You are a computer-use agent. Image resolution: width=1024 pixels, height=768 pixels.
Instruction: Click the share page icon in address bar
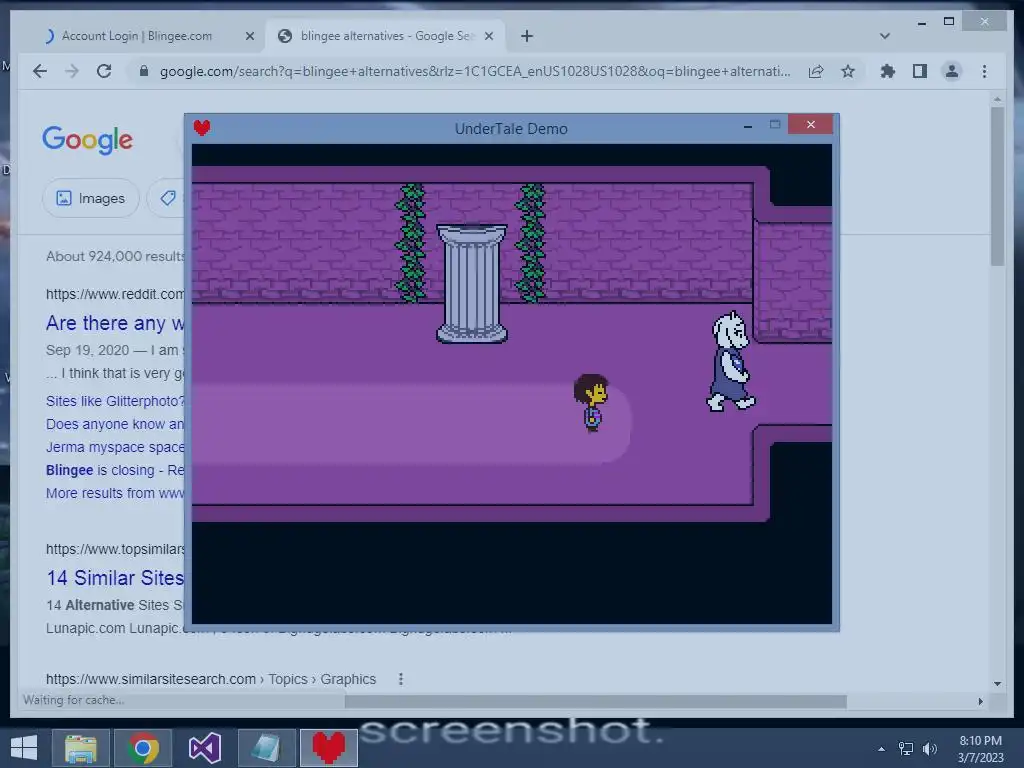[x=816, y=71]
